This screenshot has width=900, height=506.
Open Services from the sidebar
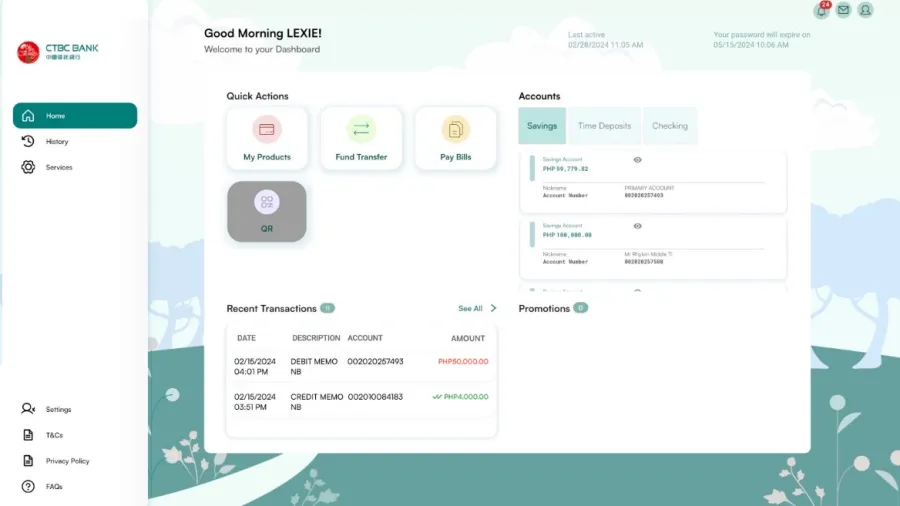coord(59,168)
